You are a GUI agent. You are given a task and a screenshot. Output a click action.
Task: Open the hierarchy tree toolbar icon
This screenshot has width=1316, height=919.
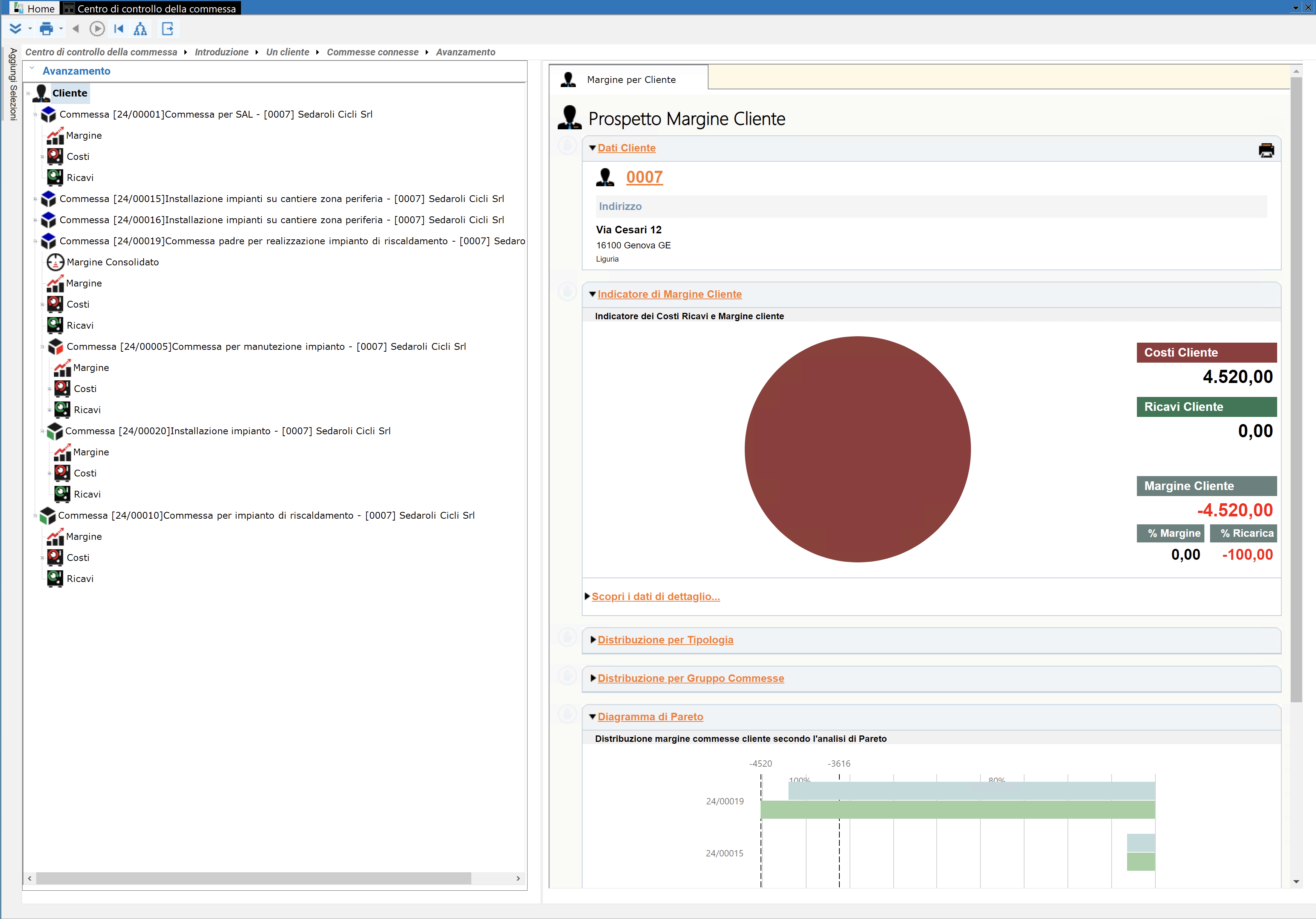click(140, 29)
